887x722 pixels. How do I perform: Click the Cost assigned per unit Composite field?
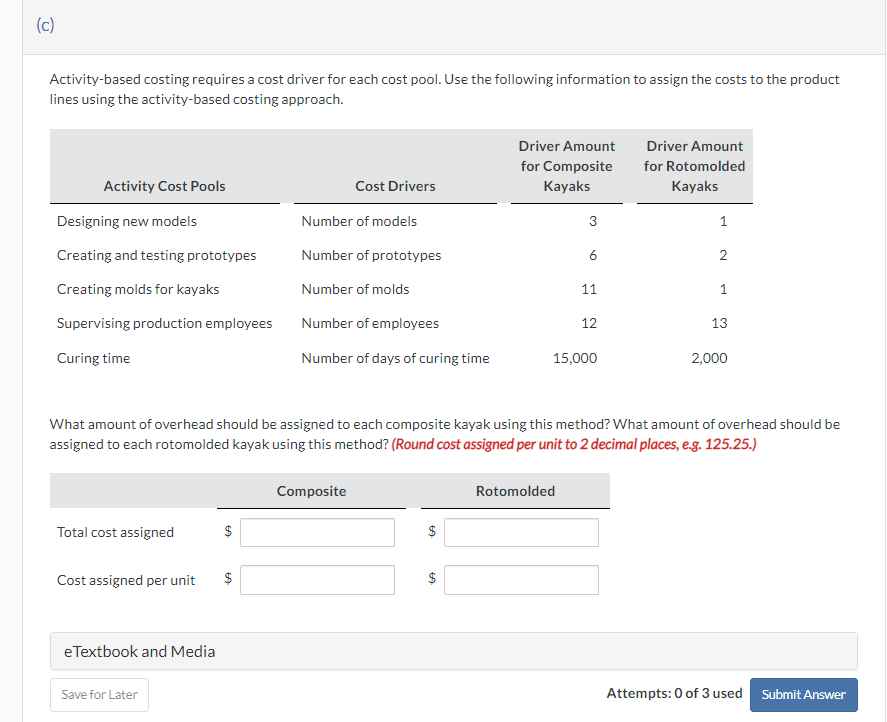[x=317, y=579]
